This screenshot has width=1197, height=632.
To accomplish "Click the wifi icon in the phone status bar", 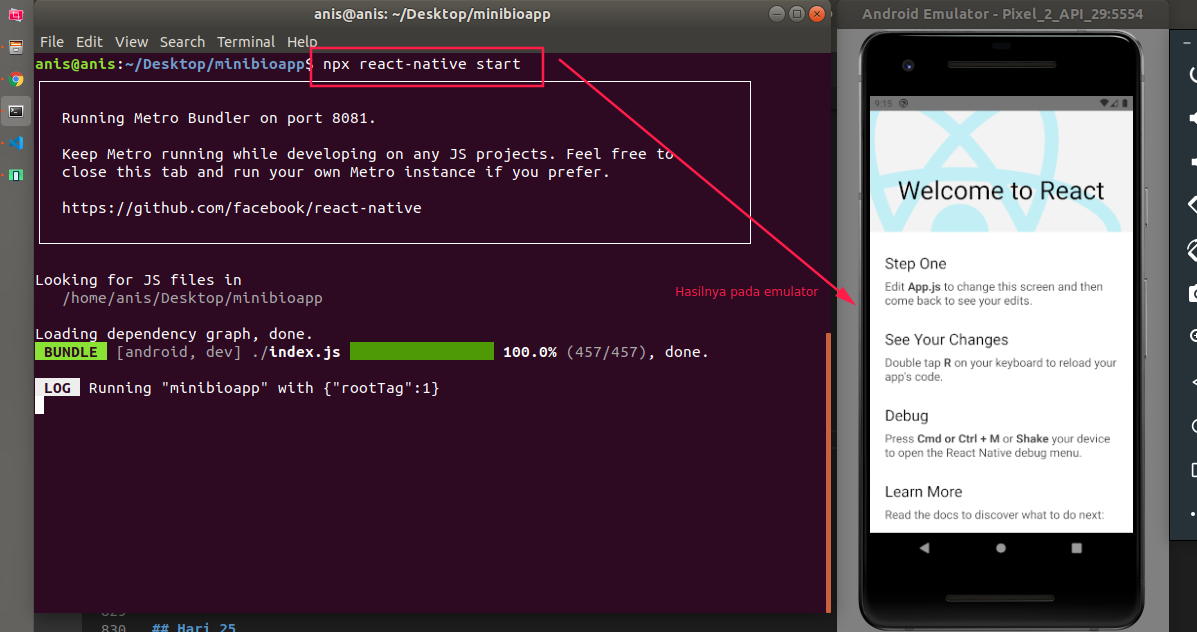I will [1105, 103].
